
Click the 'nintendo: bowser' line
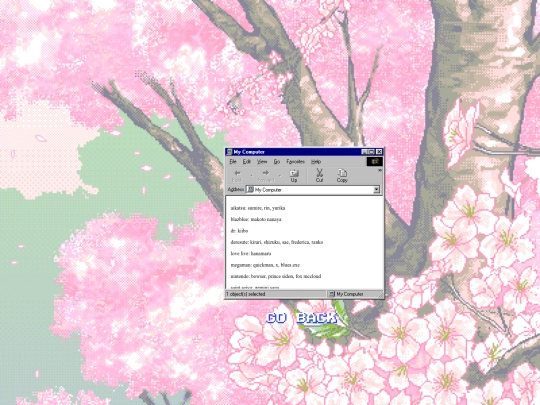pyautogui.click(x=276, y=276)
